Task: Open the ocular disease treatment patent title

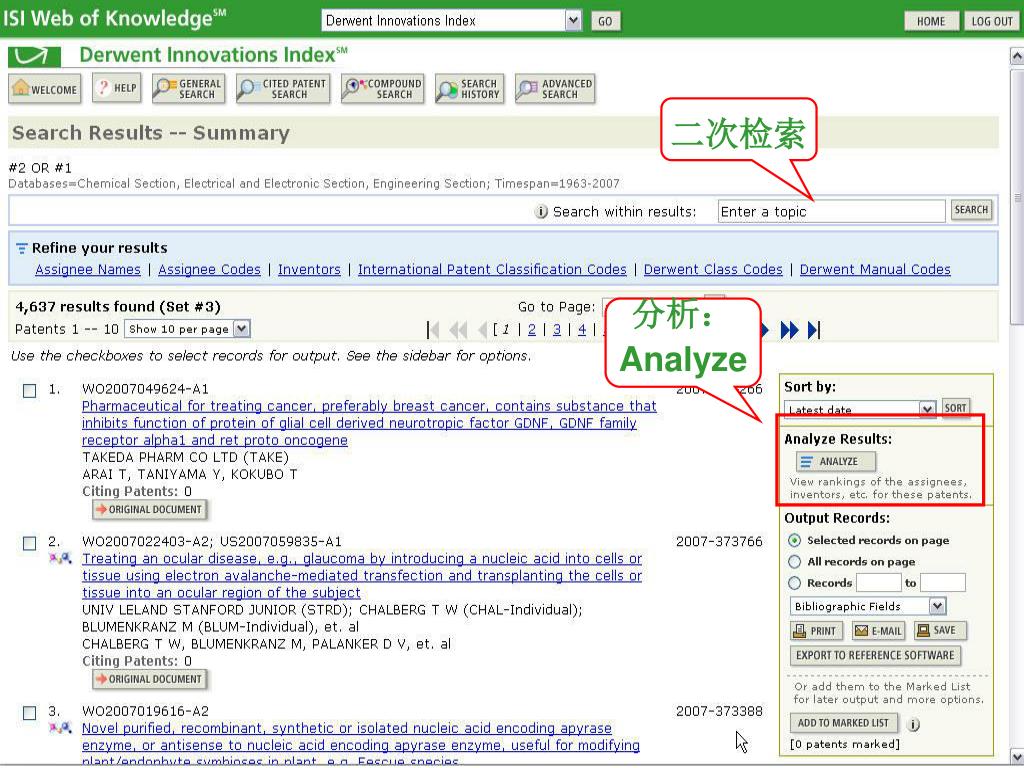Action: point(362,576)
